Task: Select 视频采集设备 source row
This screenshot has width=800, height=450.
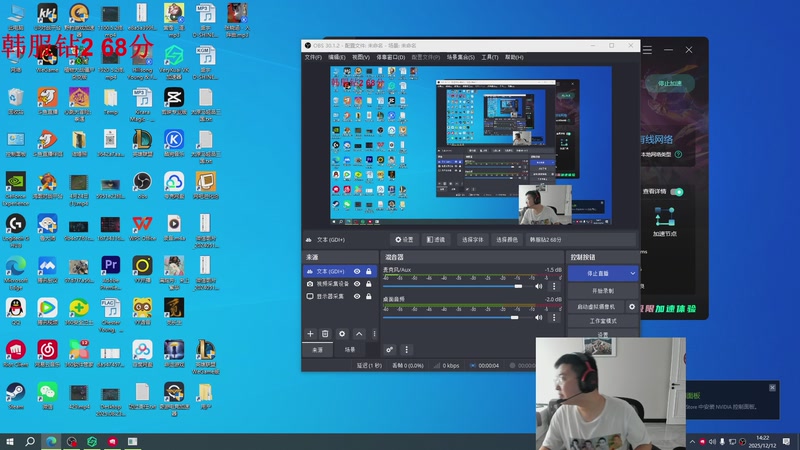Action: [x=340, y=284]
